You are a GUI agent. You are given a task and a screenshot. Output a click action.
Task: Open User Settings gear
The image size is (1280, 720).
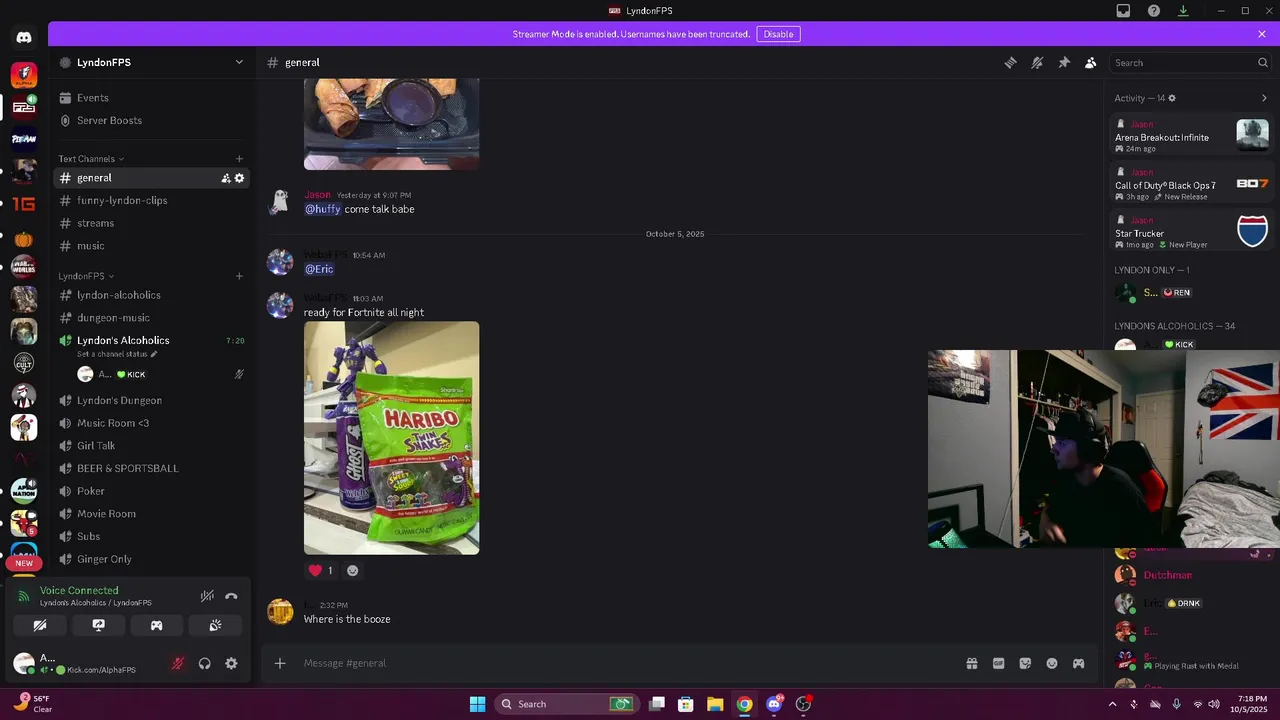[x=231, y=663]
